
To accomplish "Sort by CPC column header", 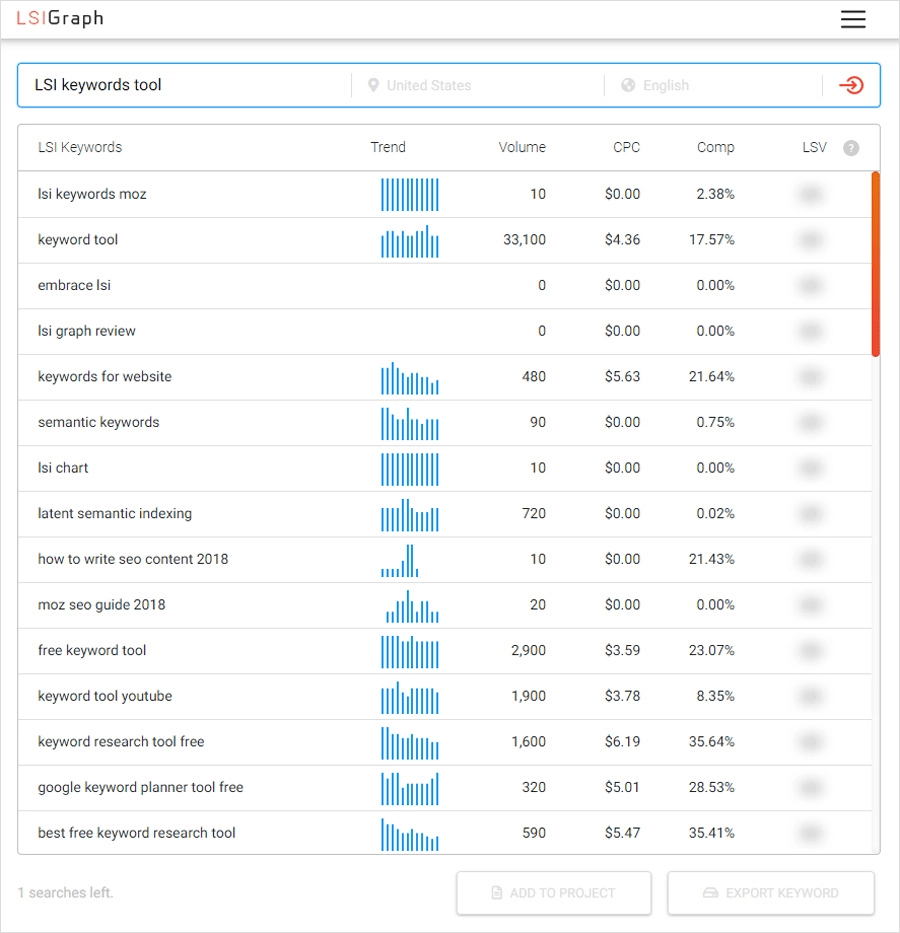I will click(x=626, y=147).
